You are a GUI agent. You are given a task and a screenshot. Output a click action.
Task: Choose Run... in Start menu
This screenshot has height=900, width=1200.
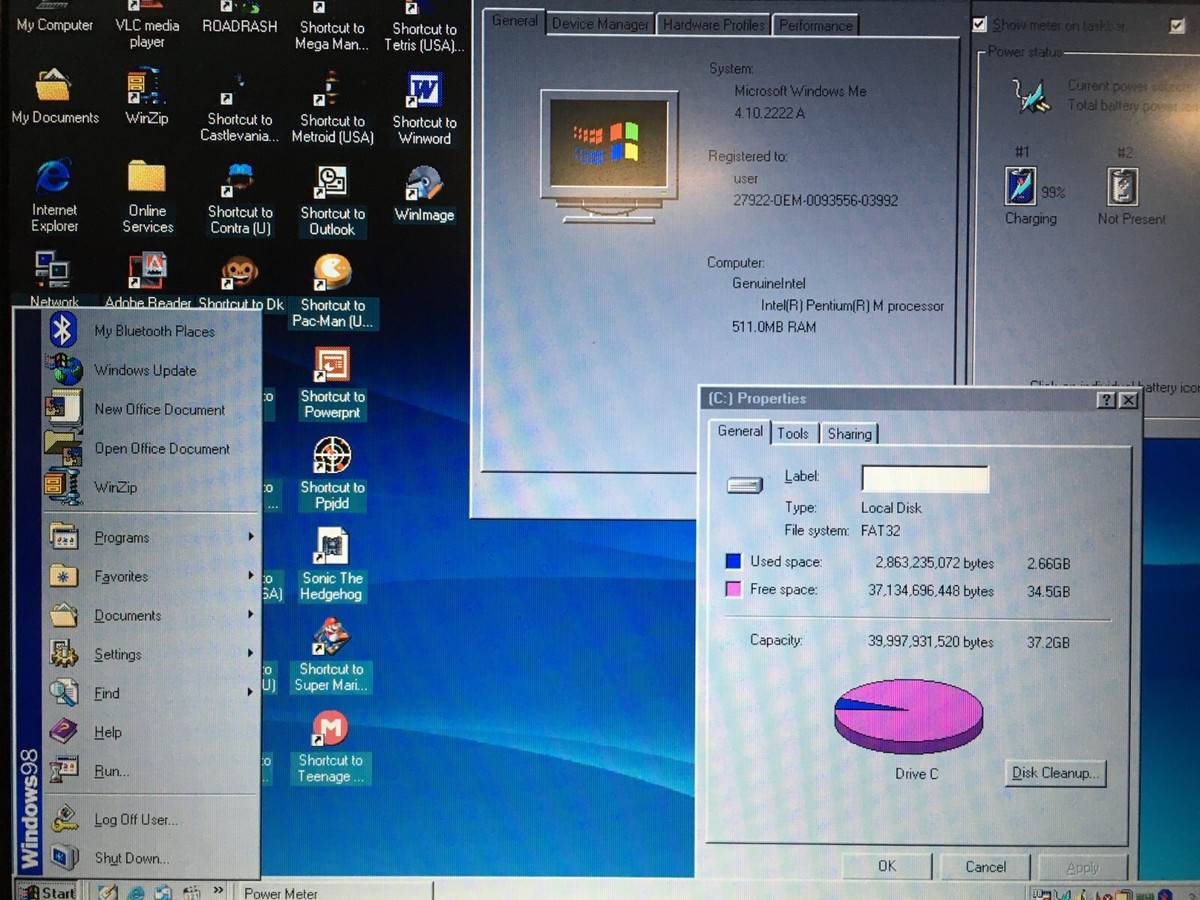click(151, 771)
